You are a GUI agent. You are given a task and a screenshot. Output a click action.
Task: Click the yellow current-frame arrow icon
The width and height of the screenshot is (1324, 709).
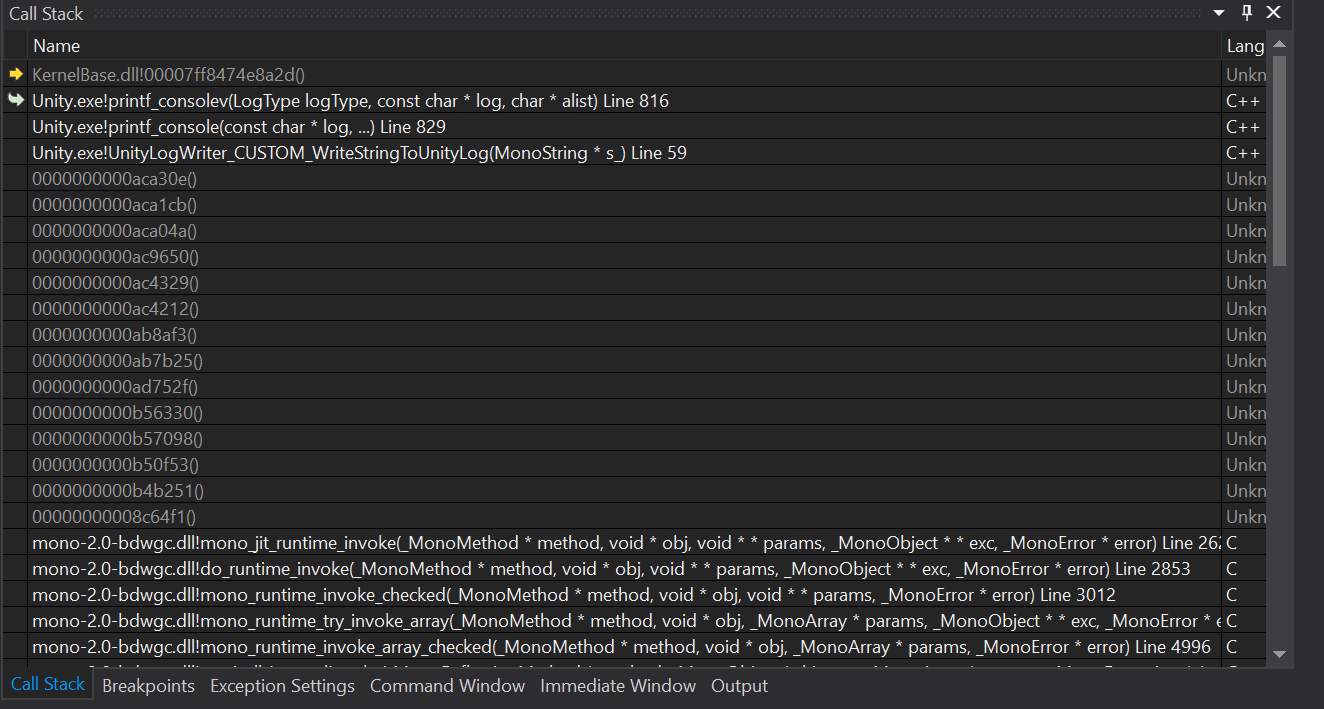coord(15,74)
